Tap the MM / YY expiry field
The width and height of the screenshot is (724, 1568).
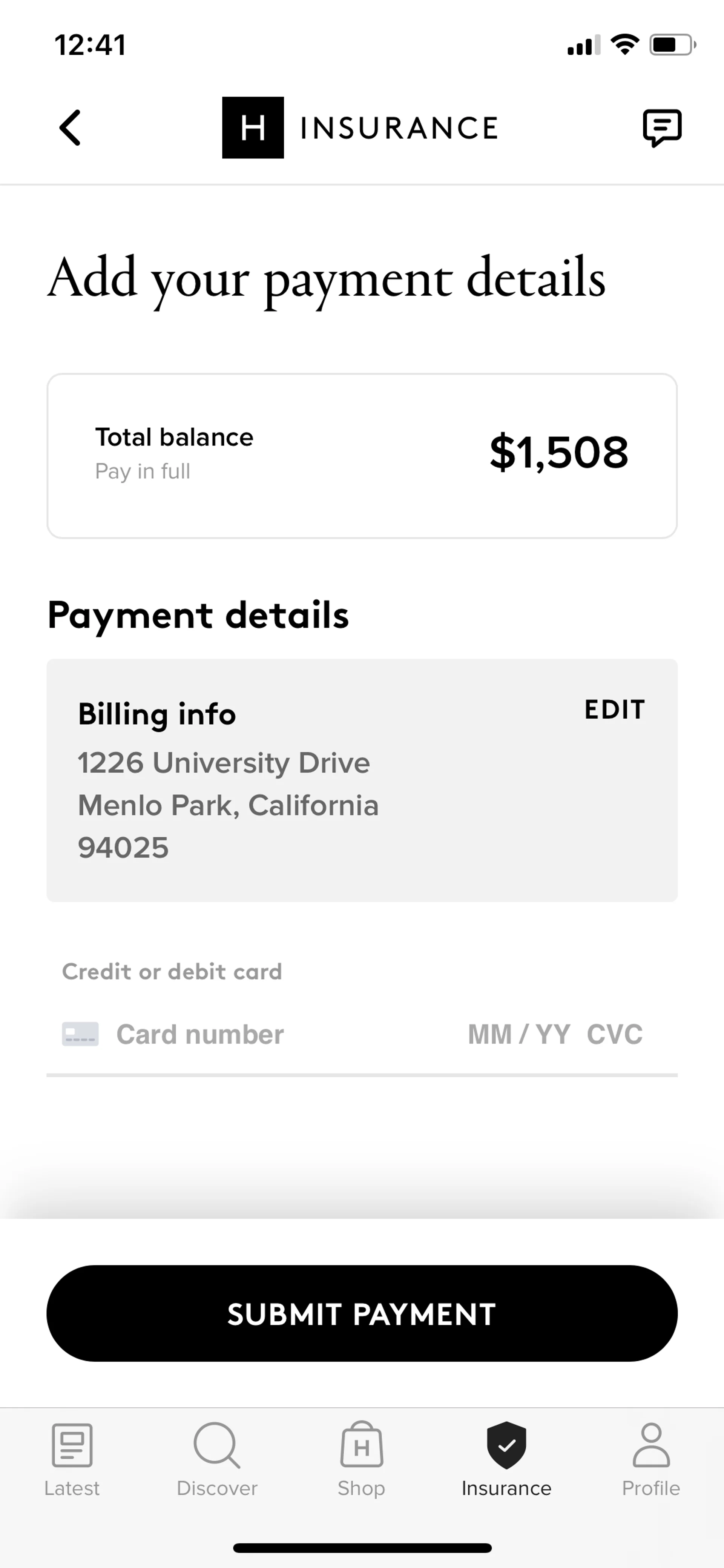coord(519,1034)
